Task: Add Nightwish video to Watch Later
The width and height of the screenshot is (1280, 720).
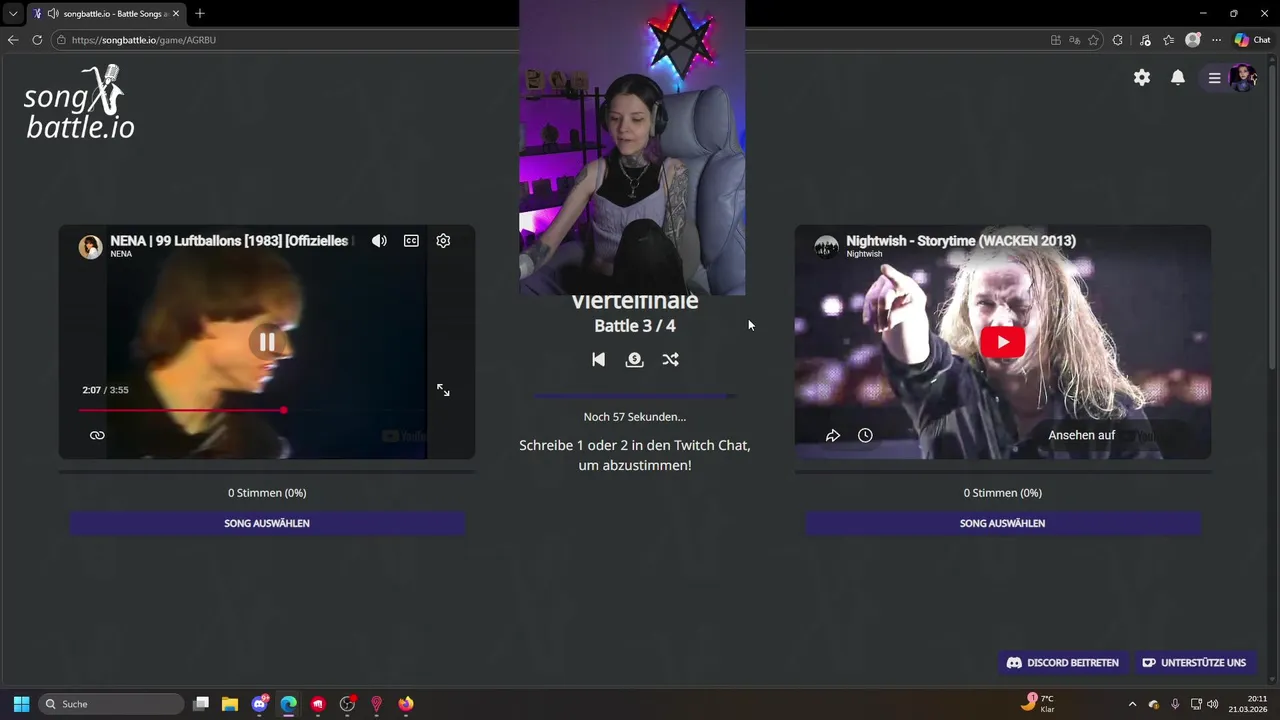Action: pyautogui.click(x=865, y=435)
